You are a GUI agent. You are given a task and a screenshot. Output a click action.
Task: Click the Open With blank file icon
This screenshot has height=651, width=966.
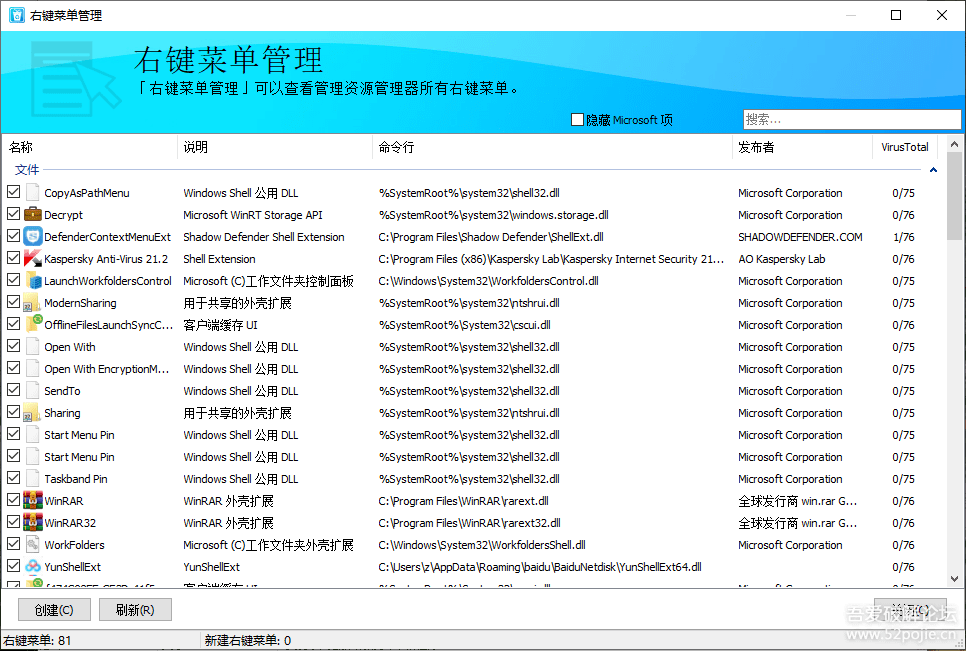pos(33,347)
